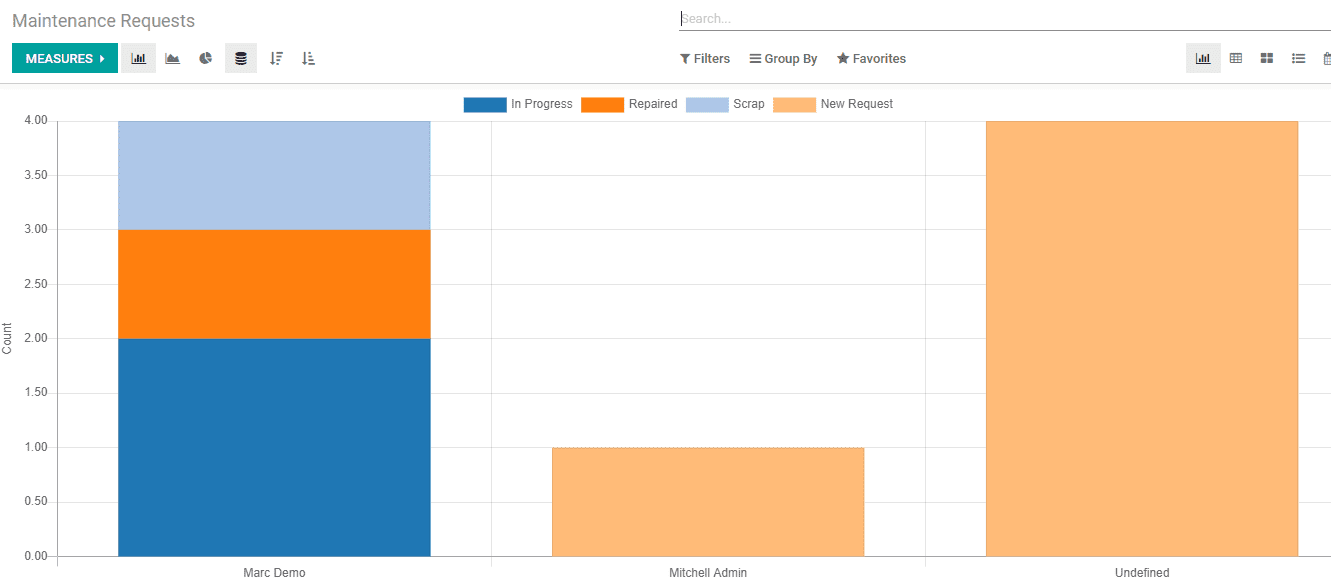The width and height of the screenshot is (1331, 585).
Task: Toggle the In Progress legend swatch
Action: (x=485, y=104)
